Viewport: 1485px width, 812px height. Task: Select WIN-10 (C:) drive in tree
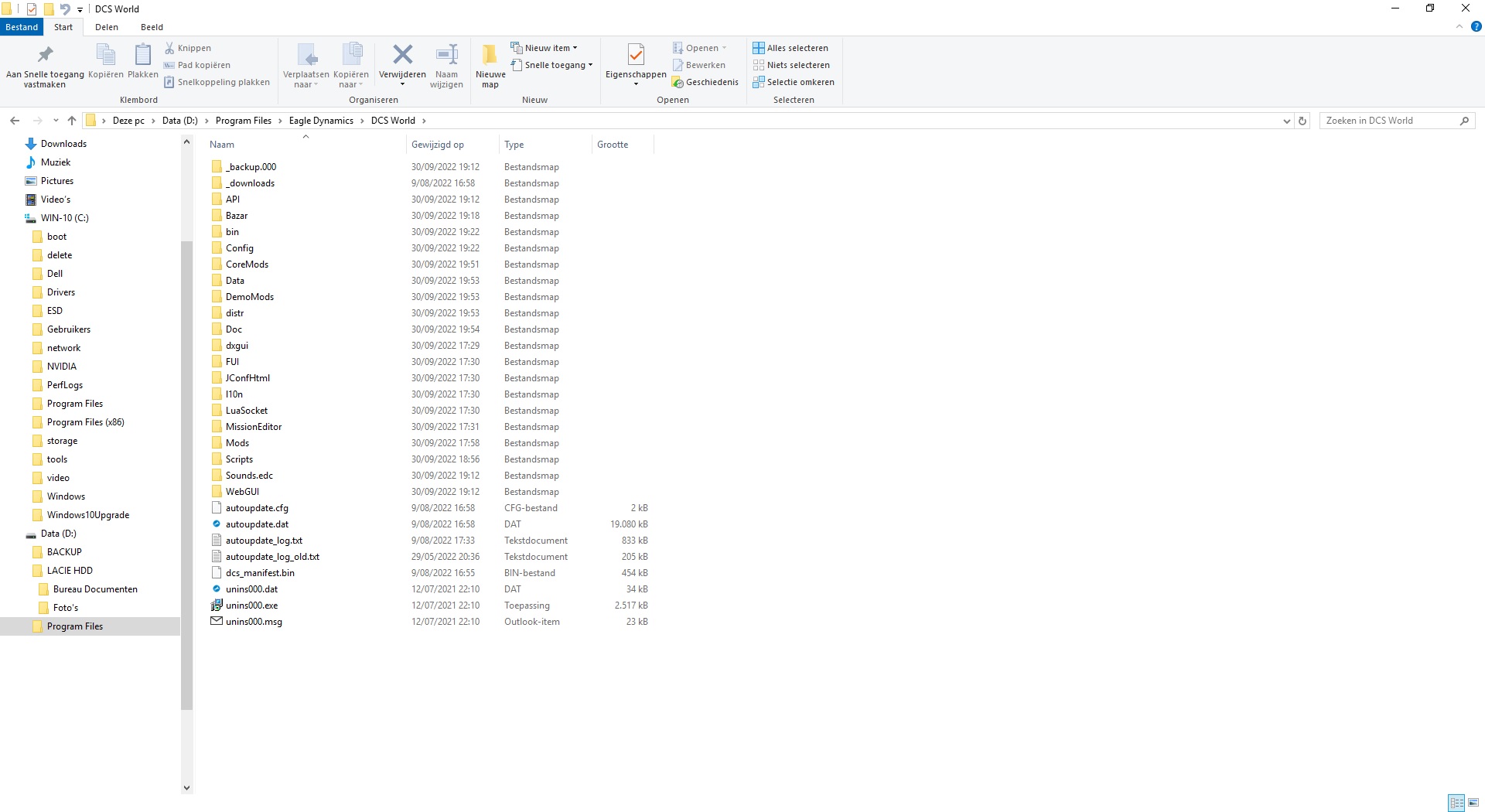pyautogui.click(x=65, y=218)
